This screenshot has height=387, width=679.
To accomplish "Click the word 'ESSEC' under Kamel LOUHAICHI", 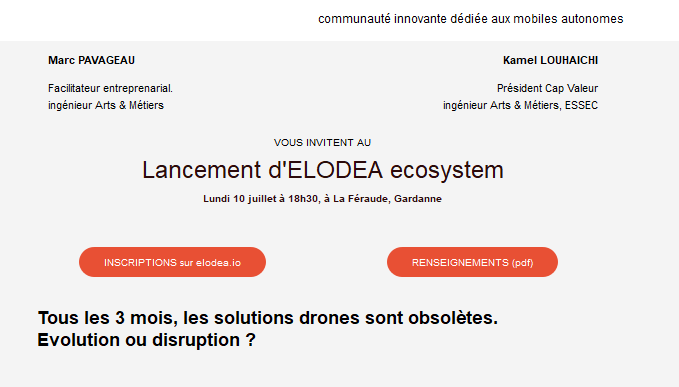I will click(581, 105).
